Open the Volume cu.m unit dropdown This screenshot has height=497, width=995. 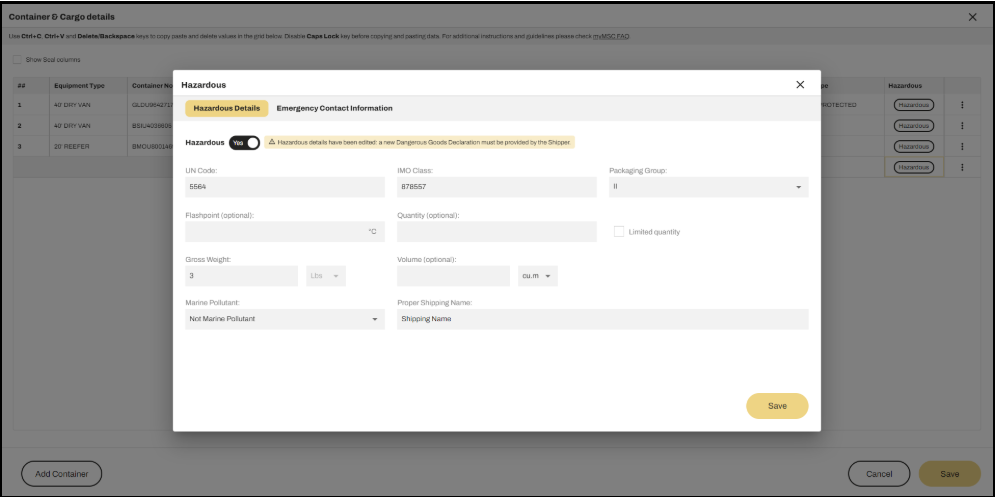click(x=537, y=276)
